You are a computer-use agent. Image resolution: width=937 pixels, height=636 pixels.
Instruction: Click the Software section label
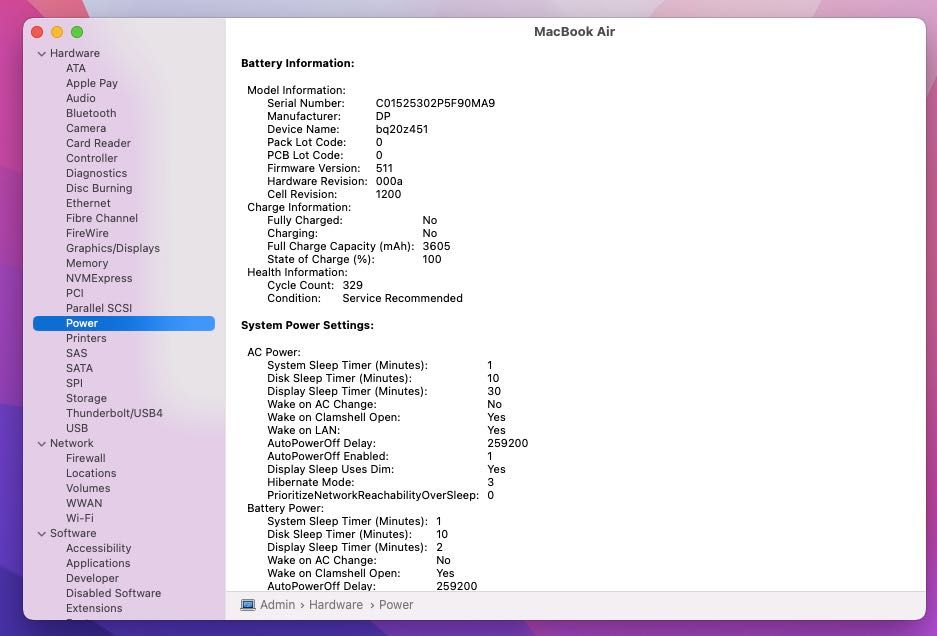[x=73, y=533]
